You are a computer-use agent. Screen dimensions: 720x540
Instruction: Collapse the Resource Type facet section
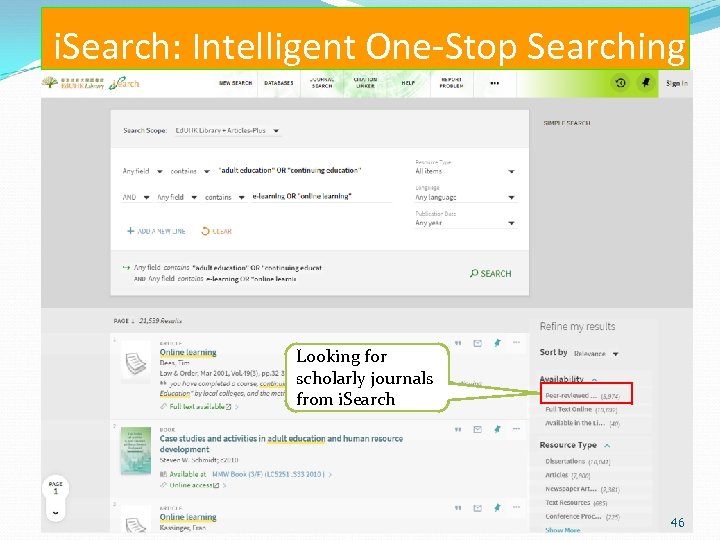tap(607, 445)
